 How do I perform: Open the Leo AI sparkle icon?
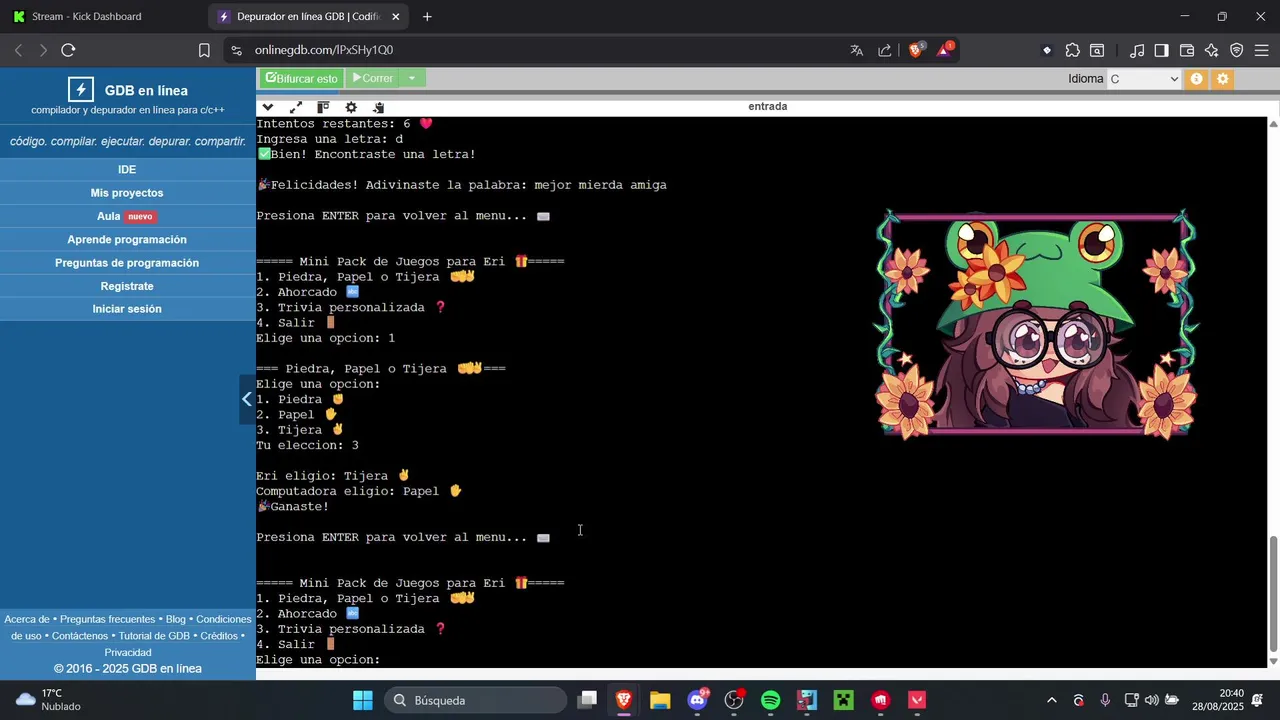pos(1212,50)
